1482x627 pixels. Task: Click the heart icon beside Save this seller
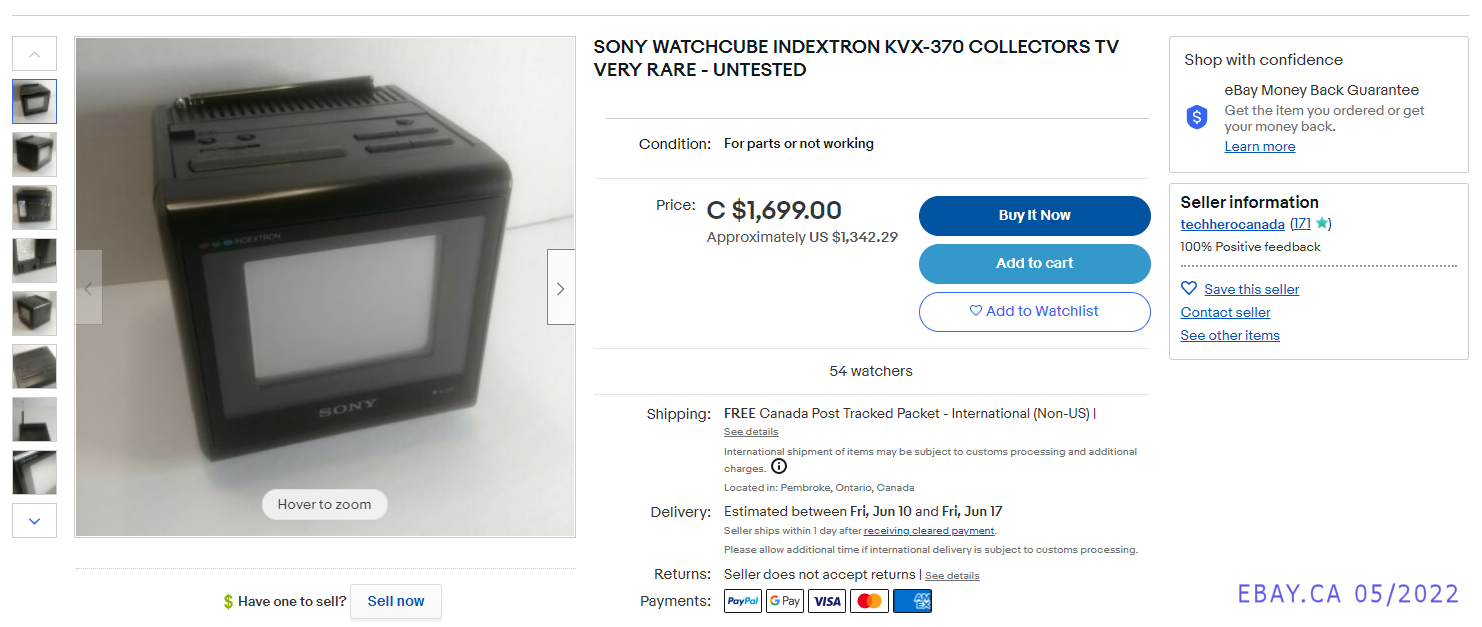(1189, 288)
